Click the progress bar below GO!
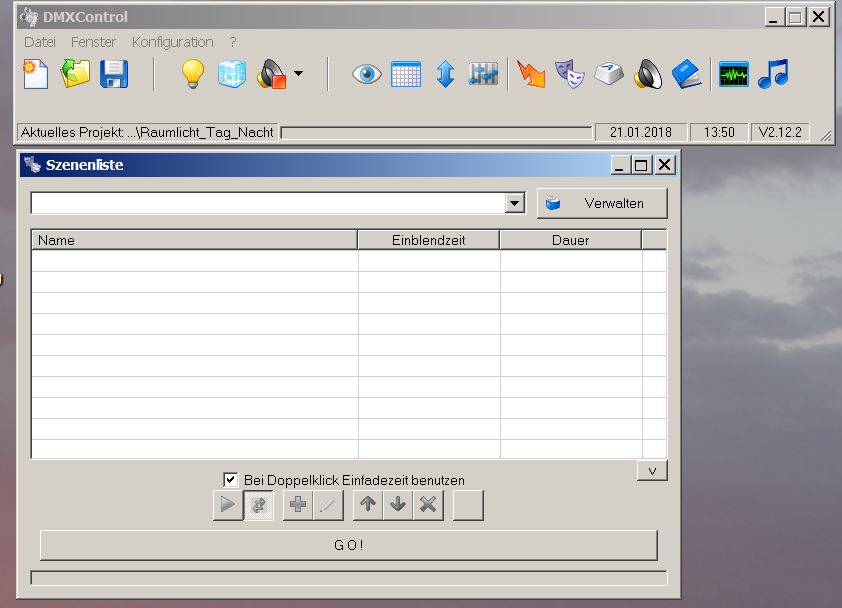 349,578
